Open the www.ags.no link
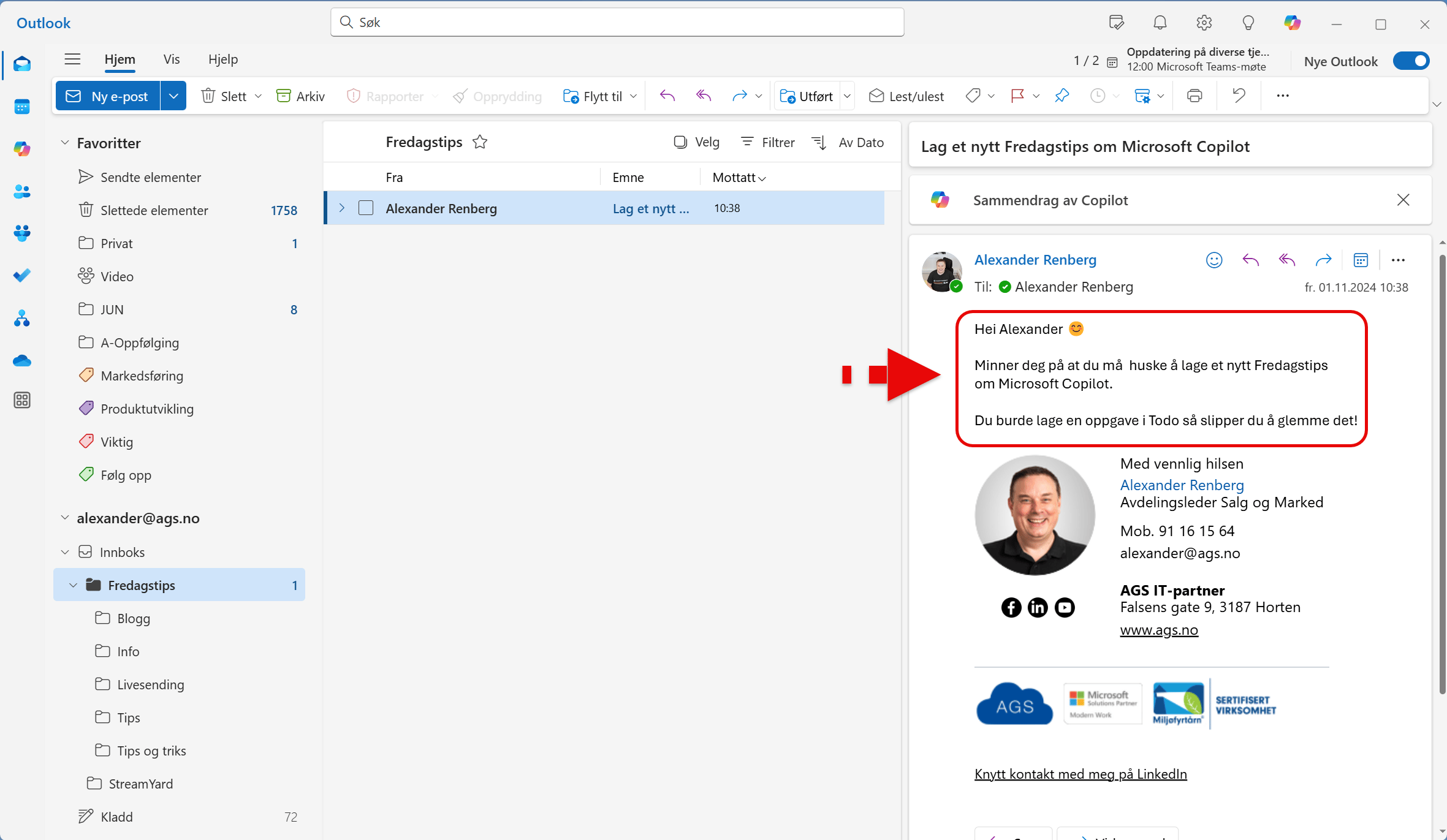 point(1158,630)
